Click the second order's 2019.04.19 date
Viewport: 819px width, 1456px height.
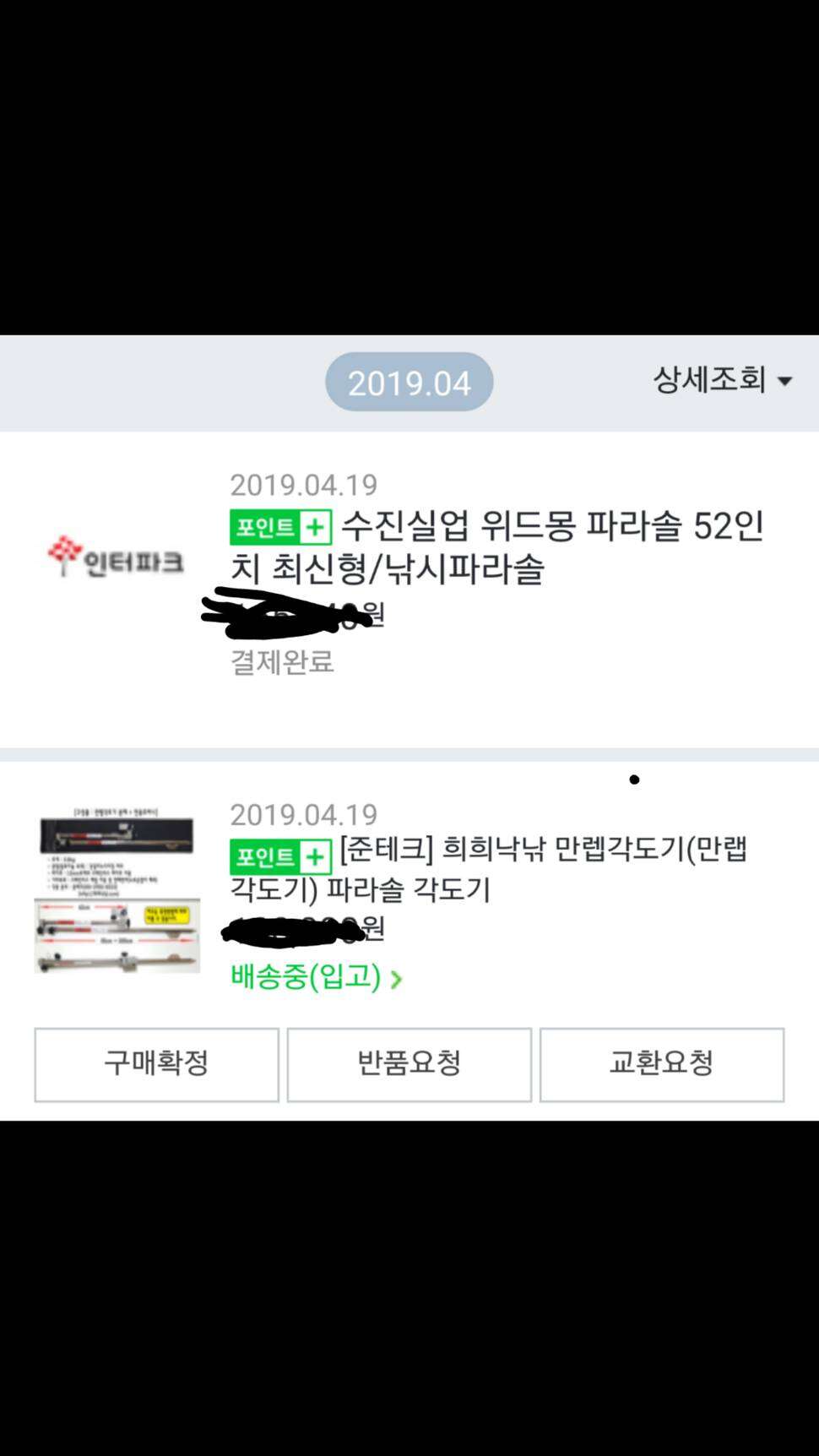click(304, 814)
